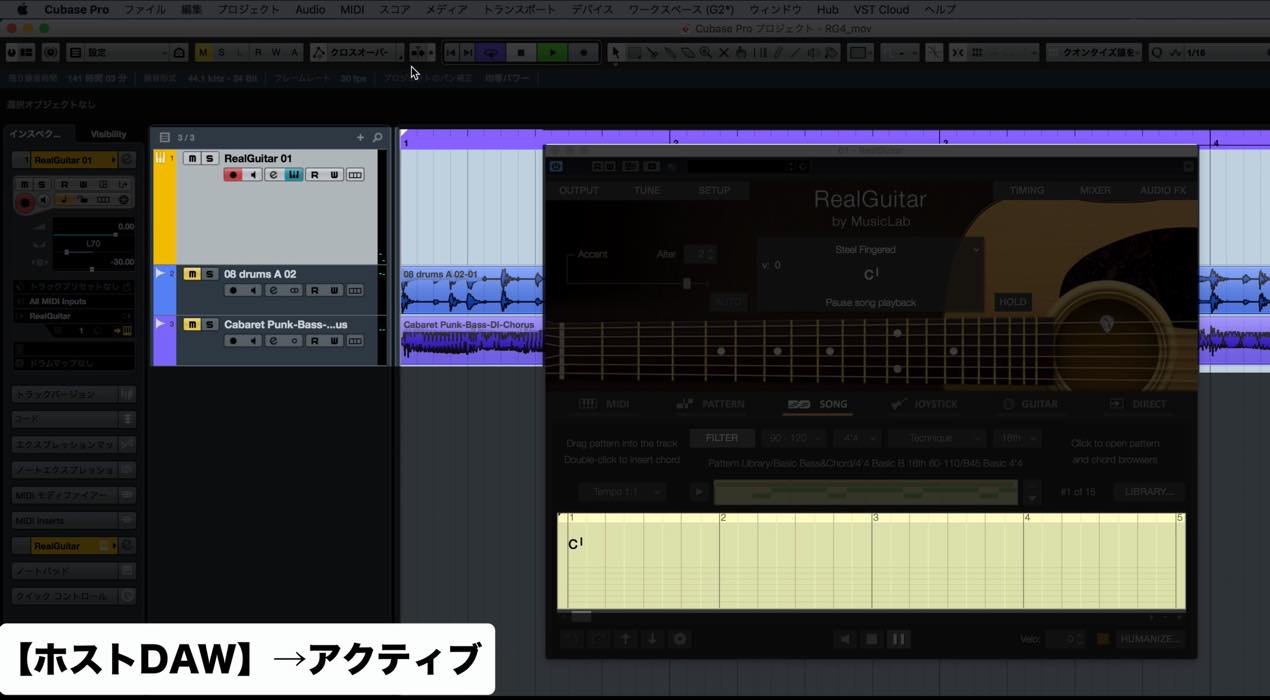Open the Technique dropdown
Viewport: 1270px width, 700px height.
(937, 438)
